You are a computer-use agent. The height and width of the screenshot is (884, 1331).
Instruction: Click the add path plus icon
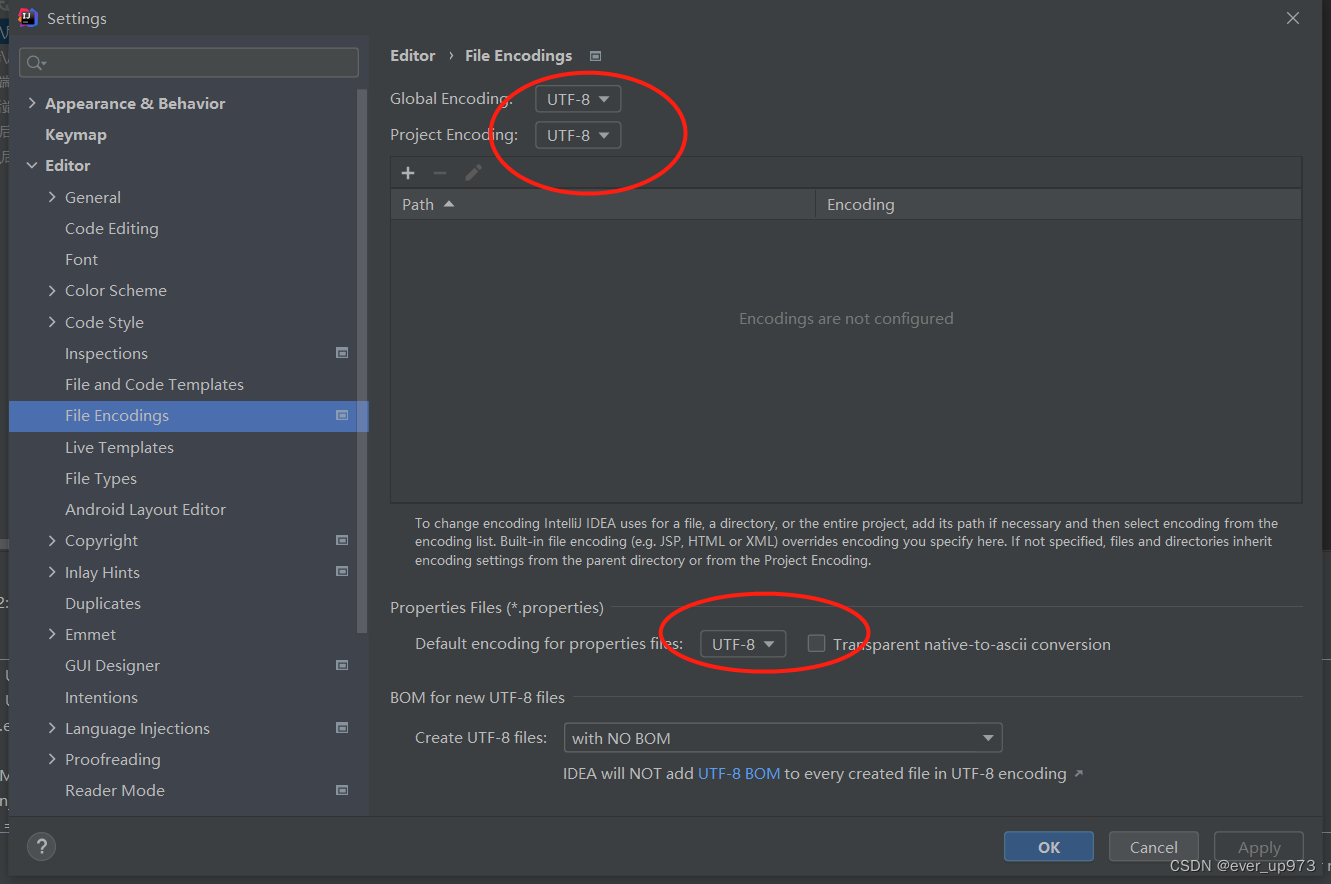[x=408, y=173]
